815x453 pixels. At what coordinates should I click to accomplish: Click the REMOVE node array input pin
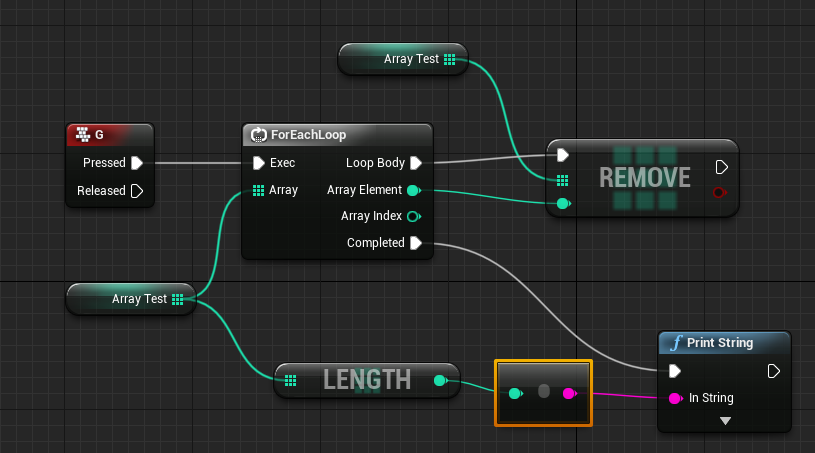562,180
